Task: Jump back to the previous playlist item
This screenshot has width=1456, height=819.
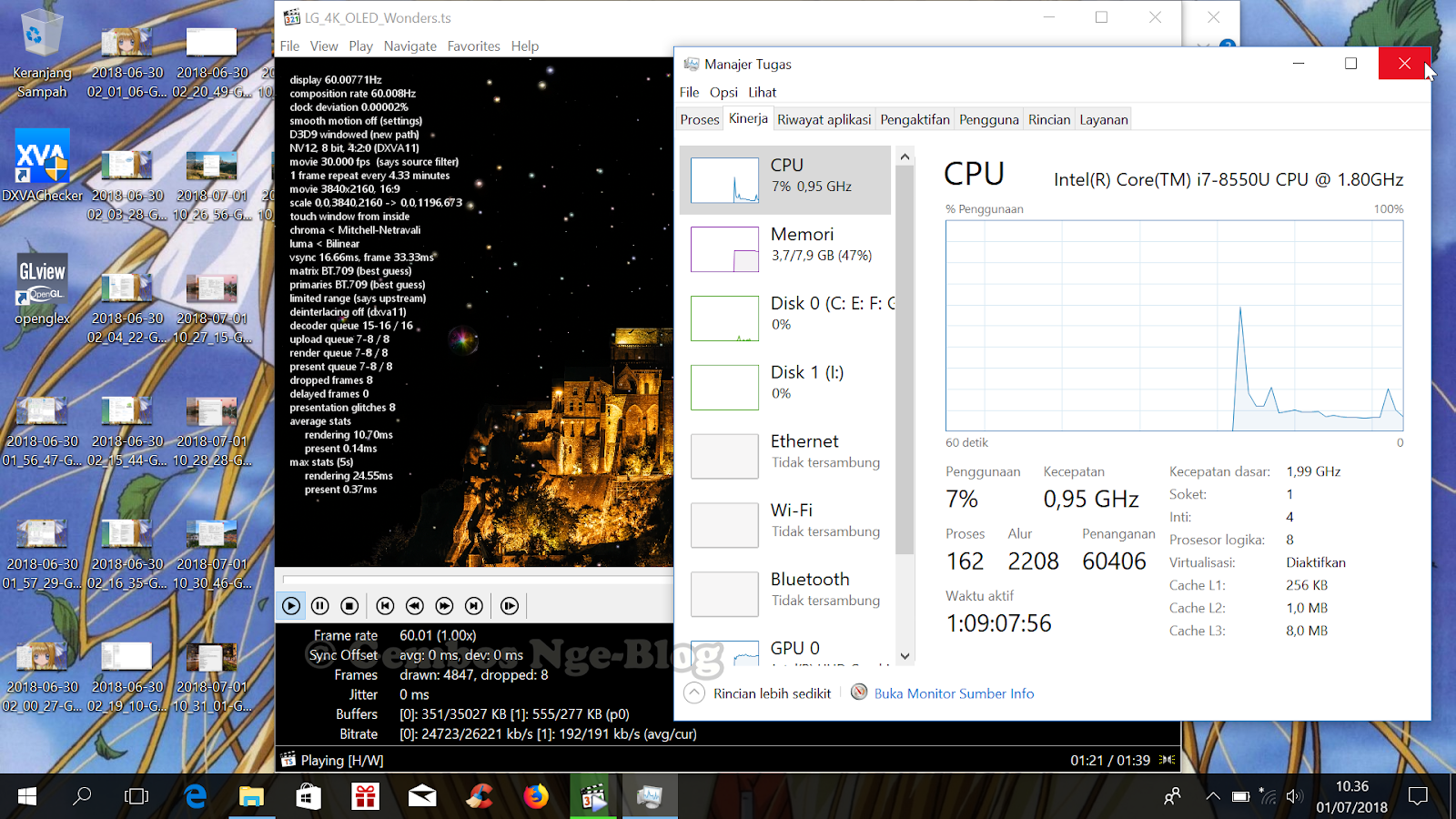Action: coord(385,605)
